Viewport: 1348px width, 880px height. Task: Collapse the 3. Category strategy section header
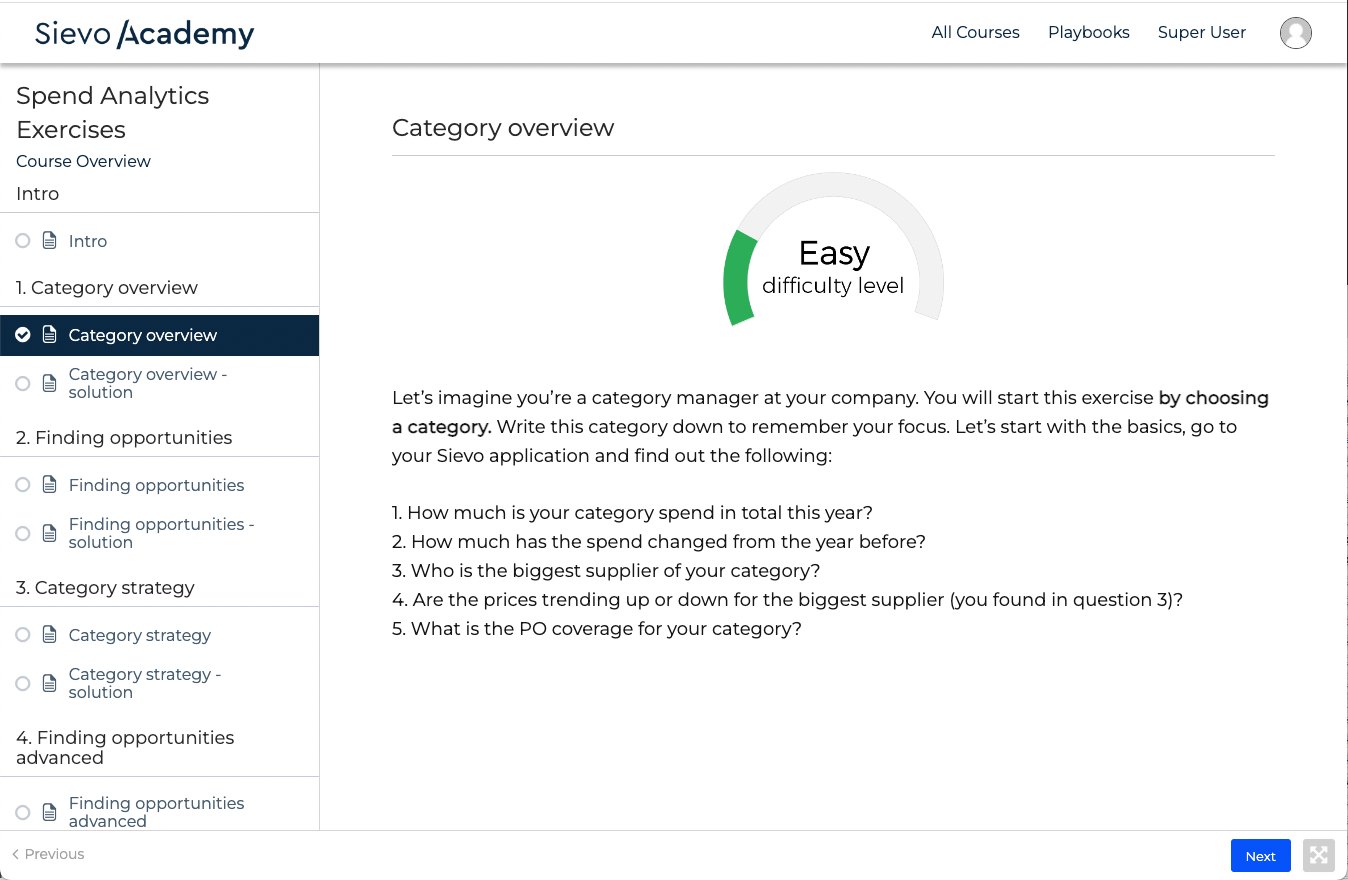[105, 588]
